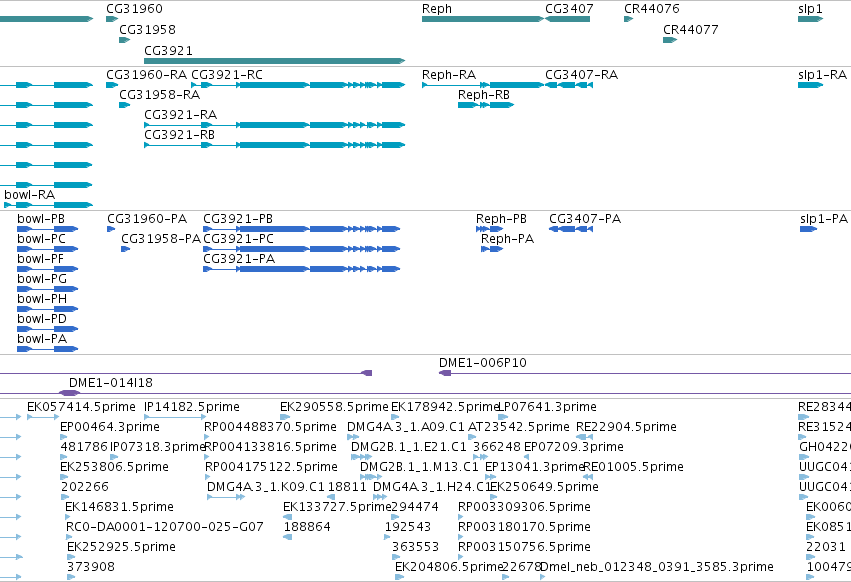Select the RP004133816.5prime EST label
The width and height of the screenshot is (851, 582).
[x=270, y=447]
